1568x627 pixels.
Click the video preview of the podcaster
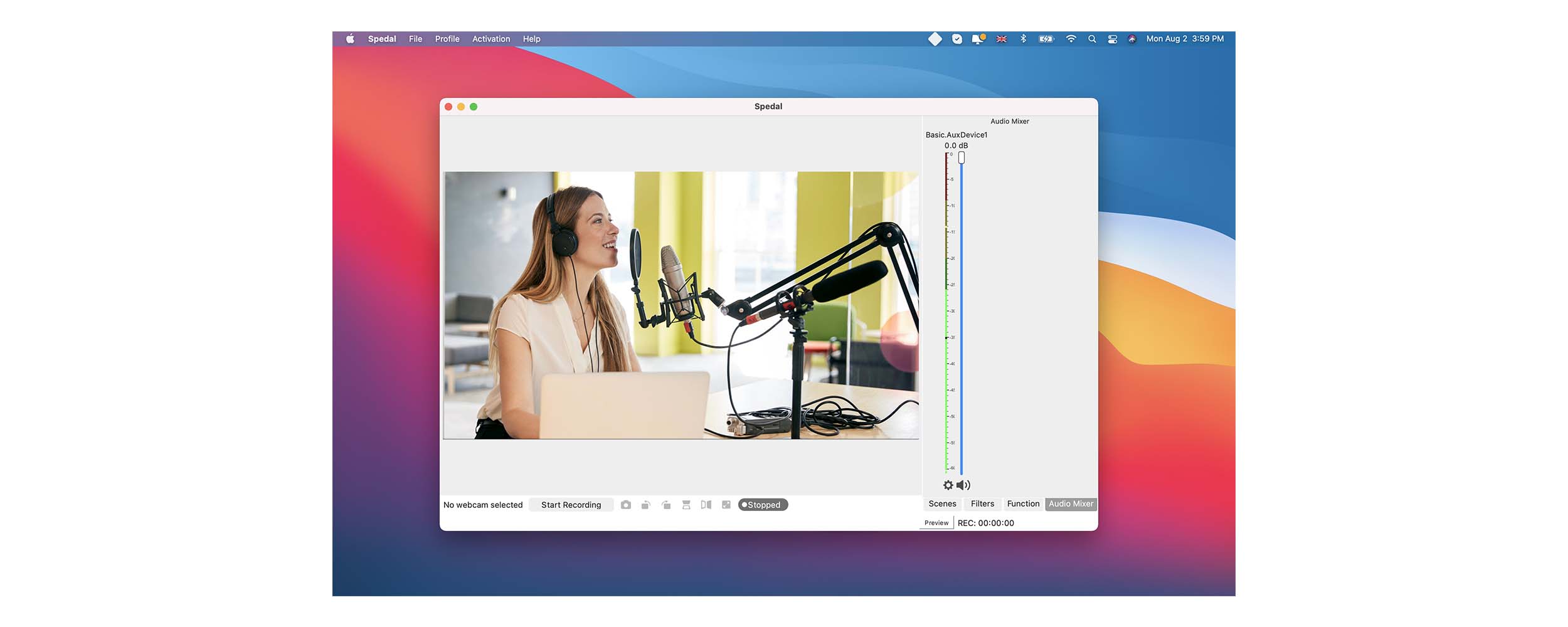pyautogui.click(x=681, y=305)
